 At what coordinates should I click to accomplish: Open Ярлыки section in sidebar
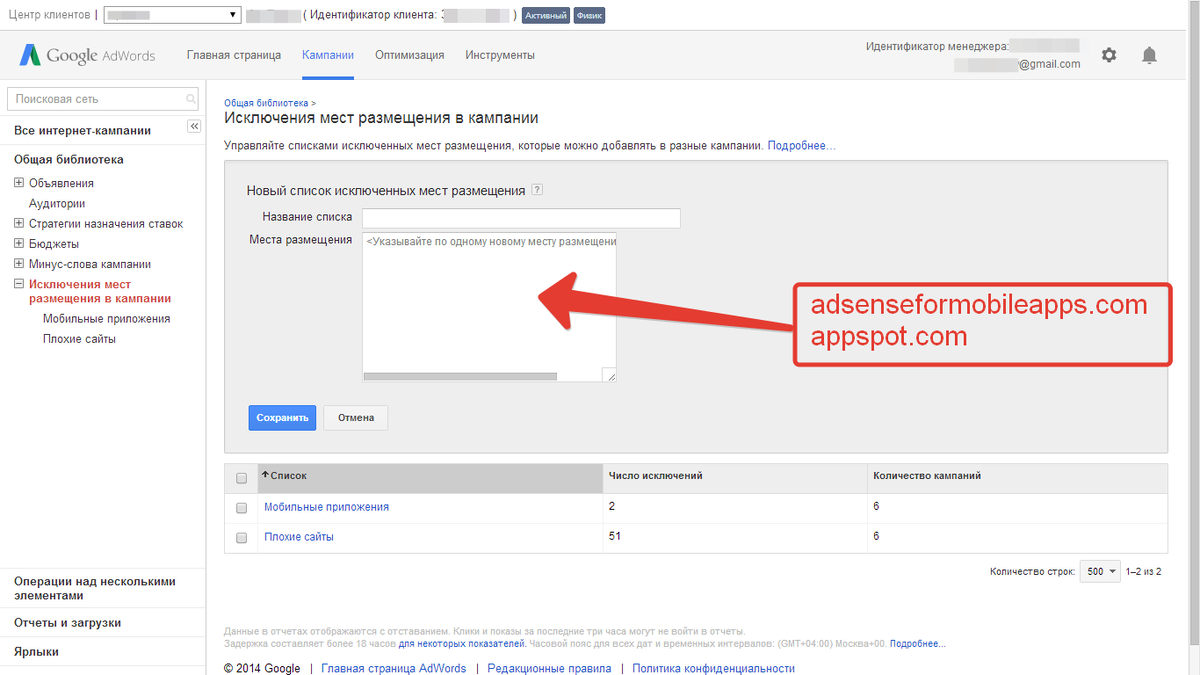coord(36,651)
